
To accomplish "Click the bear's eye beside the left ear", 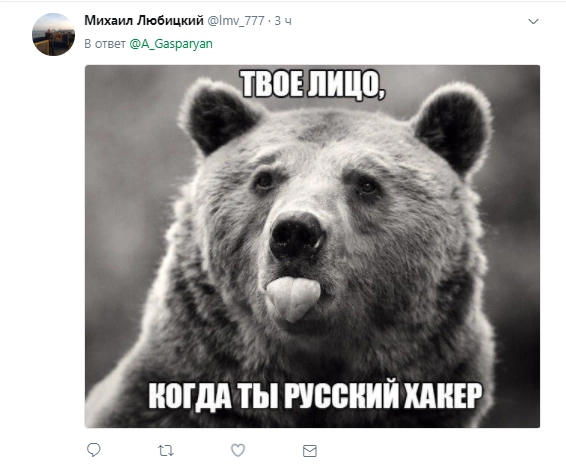I will pyautogui.click(x=265, y=181).
